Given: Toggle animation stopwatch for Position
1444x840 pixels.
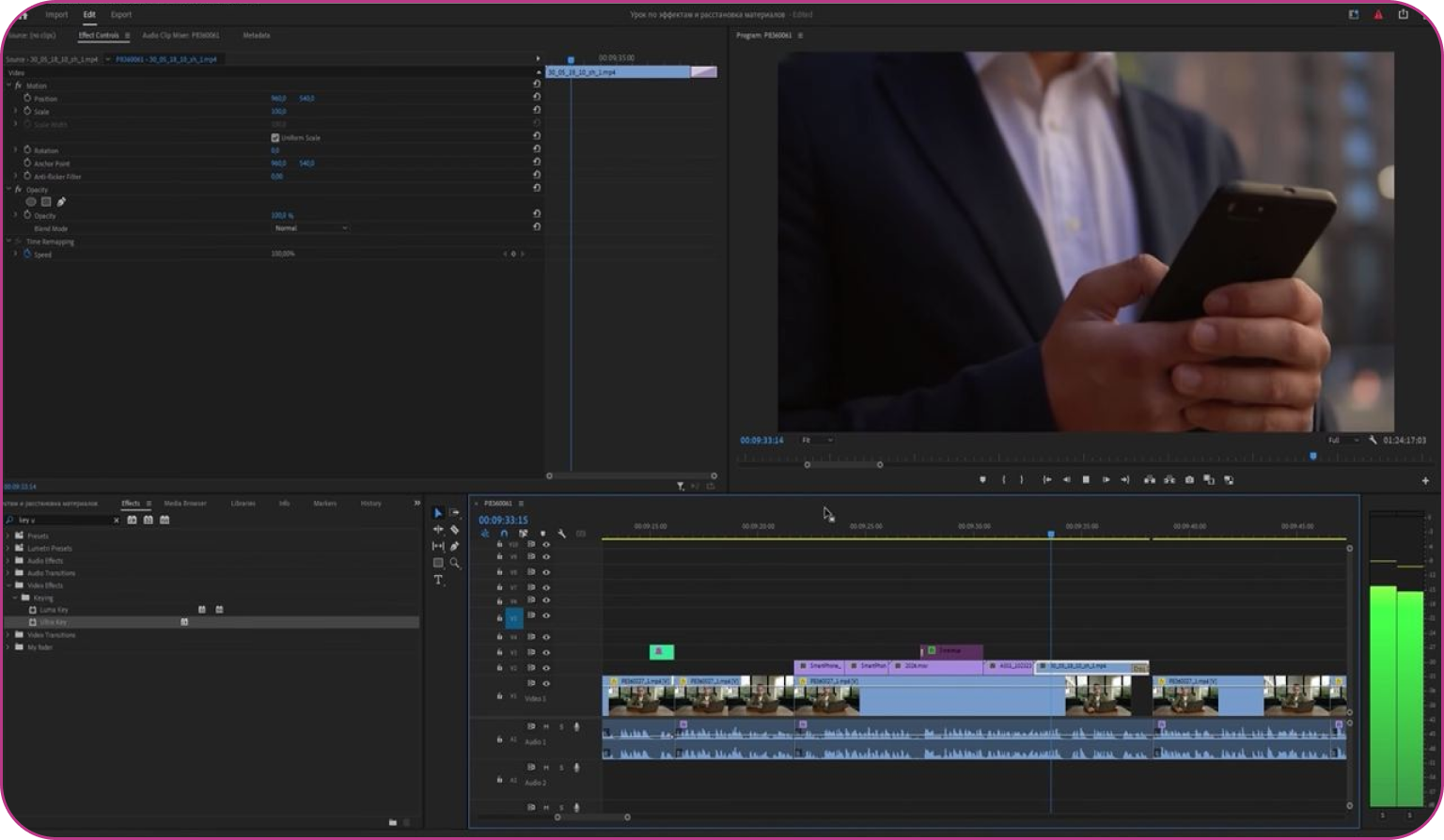Looking at the screenshot, I should [x=27, y=98].
